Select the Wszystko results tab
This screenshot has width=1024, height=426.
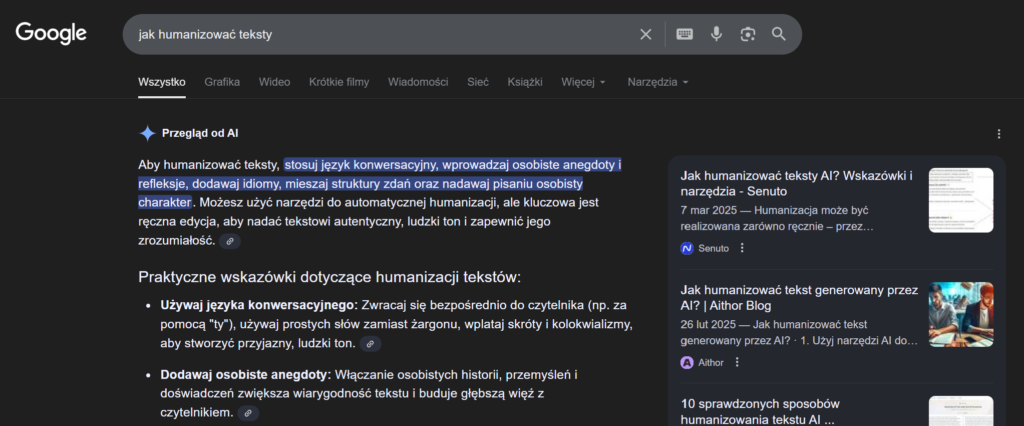pyautogui.click(x=162, y=82)
